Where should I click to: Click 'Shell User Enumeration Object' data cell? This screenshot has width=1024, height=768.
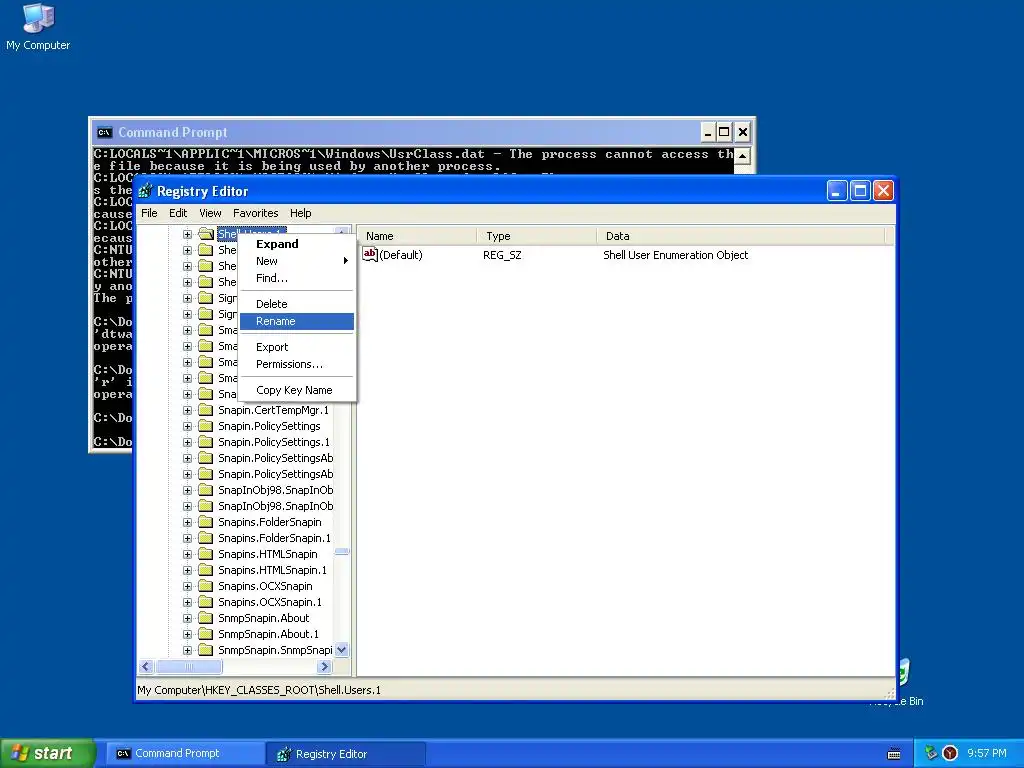tap(675, 255)
